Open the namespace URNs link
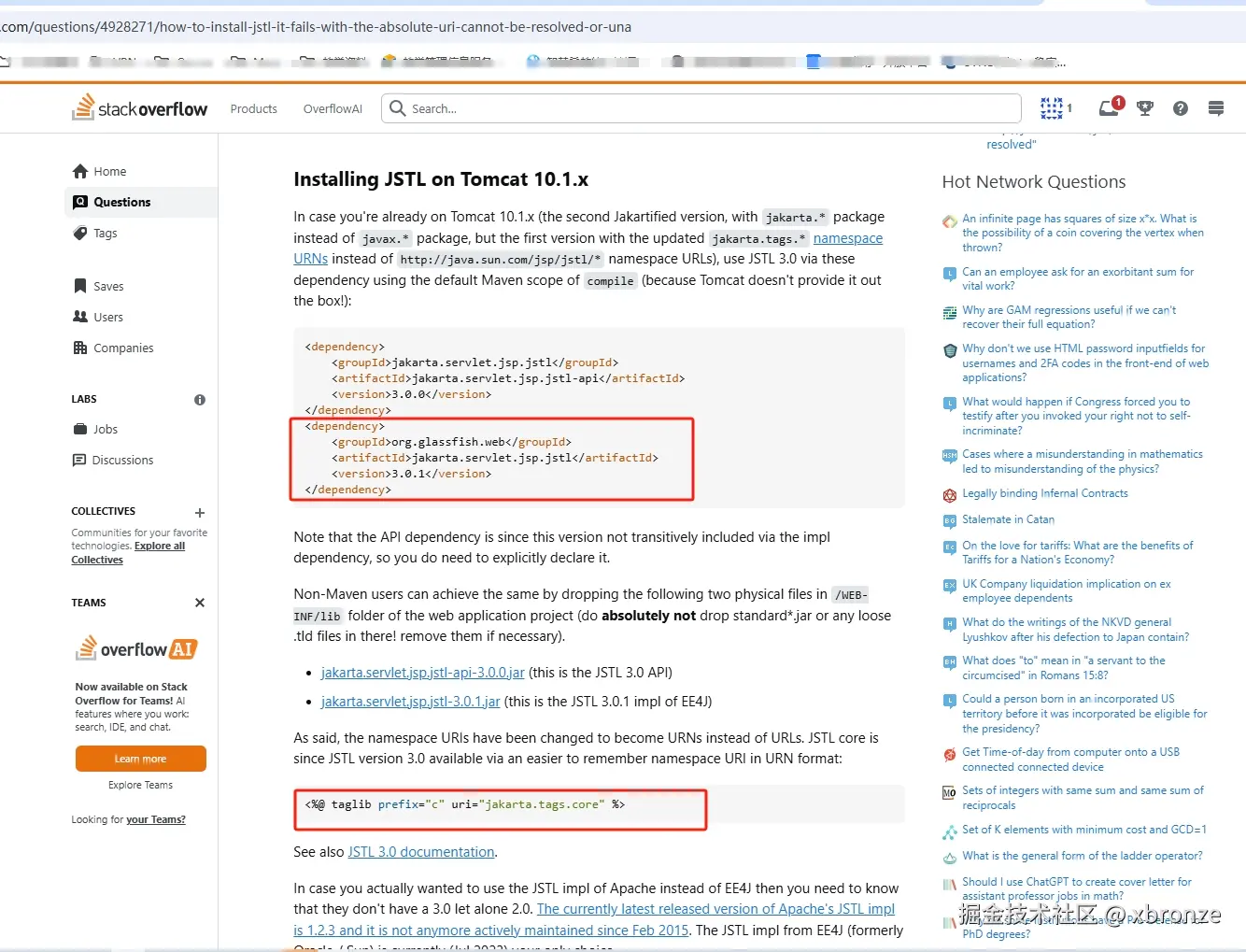Screen dimensions: 1246x952 coord(848,238)
